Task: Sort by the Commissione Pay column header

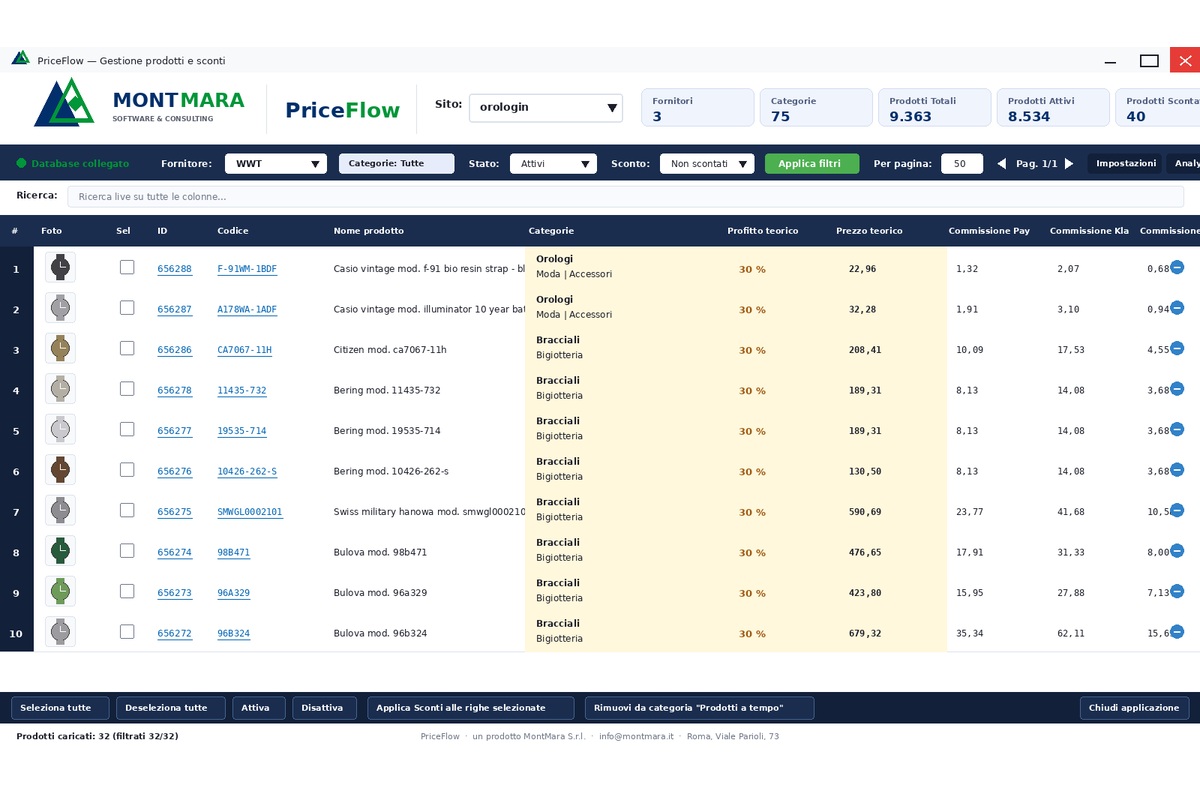Action: click(x=989, y=231)
